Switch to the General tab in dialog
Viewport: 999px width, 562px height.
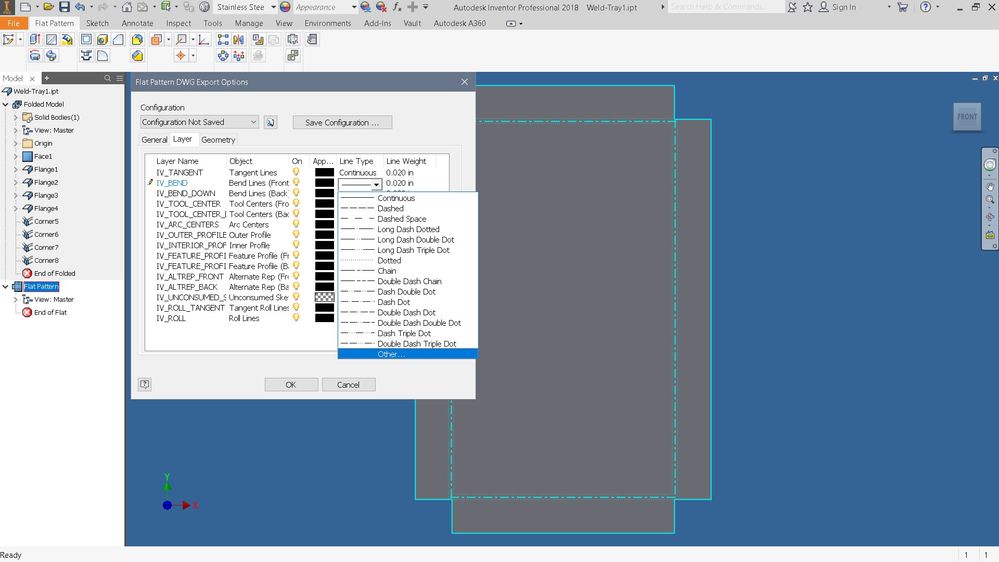point(154,140)
